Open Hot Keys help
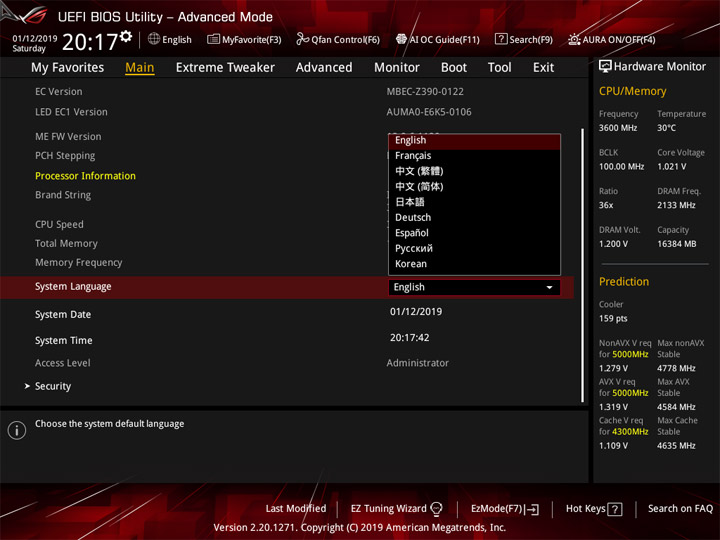The width and height of the screenshot is (720, 540). pyautogui.click(x=594, y=509)
